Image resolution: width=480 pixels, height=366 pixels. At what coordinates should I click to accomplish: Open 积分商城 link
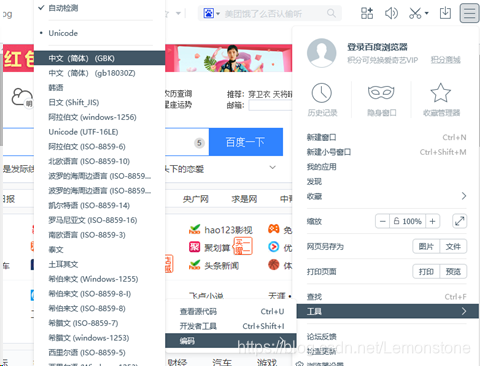[446, 60]
